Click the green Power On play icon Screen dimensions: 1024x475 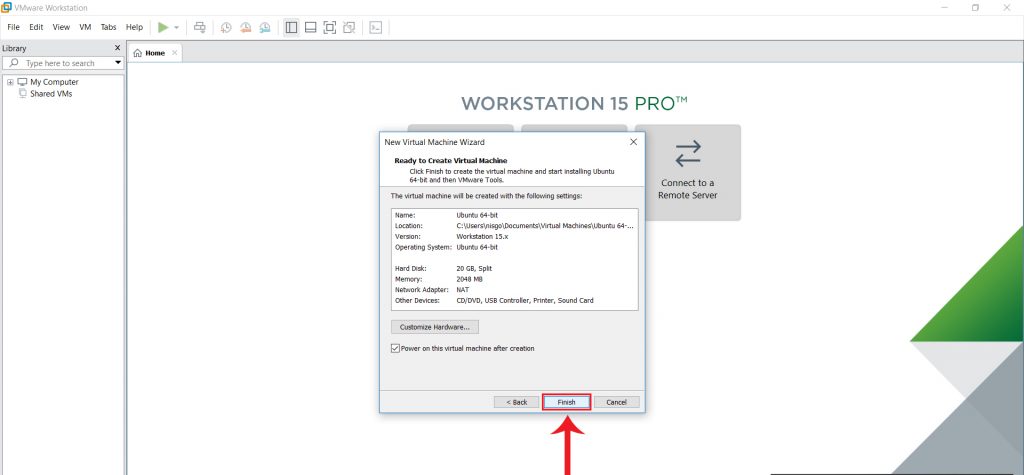point(163,27)
